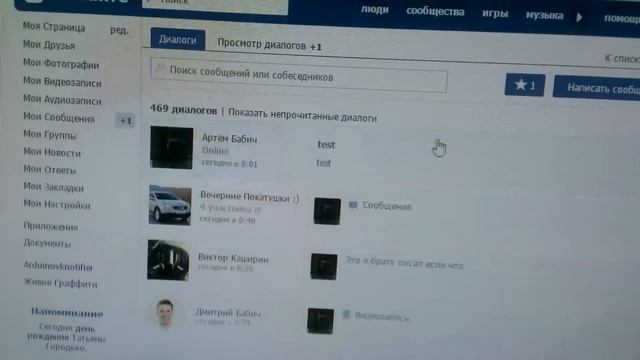The image size is (640, 360).
Task: Open Мои Настройки in the sidebar
Action: (x=57, y=204)
